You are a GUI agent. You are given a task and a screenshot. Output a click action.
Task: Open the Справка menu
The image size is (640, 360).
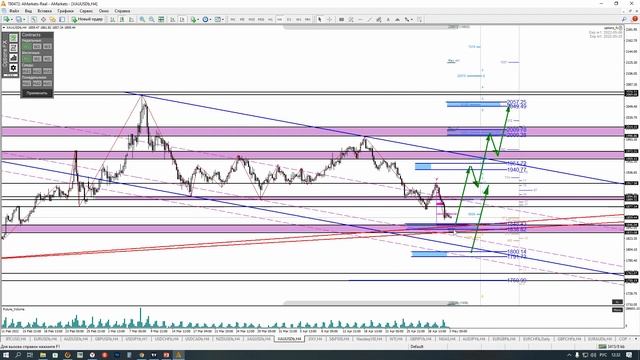point(122,11)
